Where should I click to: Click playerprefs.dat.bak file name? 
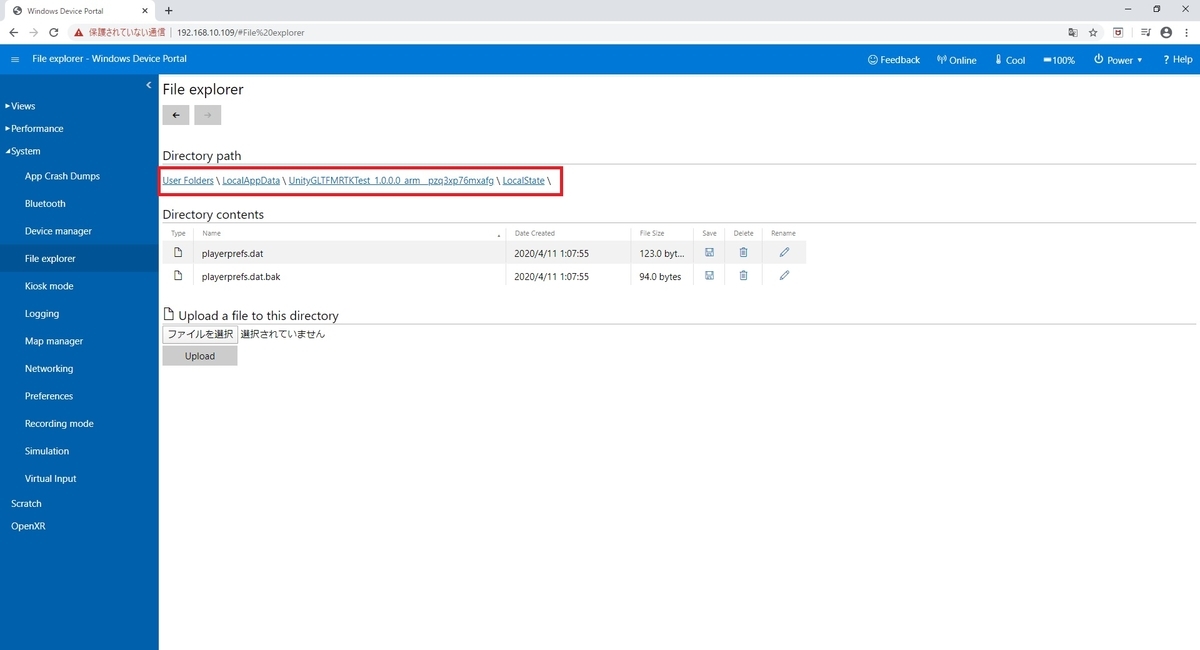[241, 276]
